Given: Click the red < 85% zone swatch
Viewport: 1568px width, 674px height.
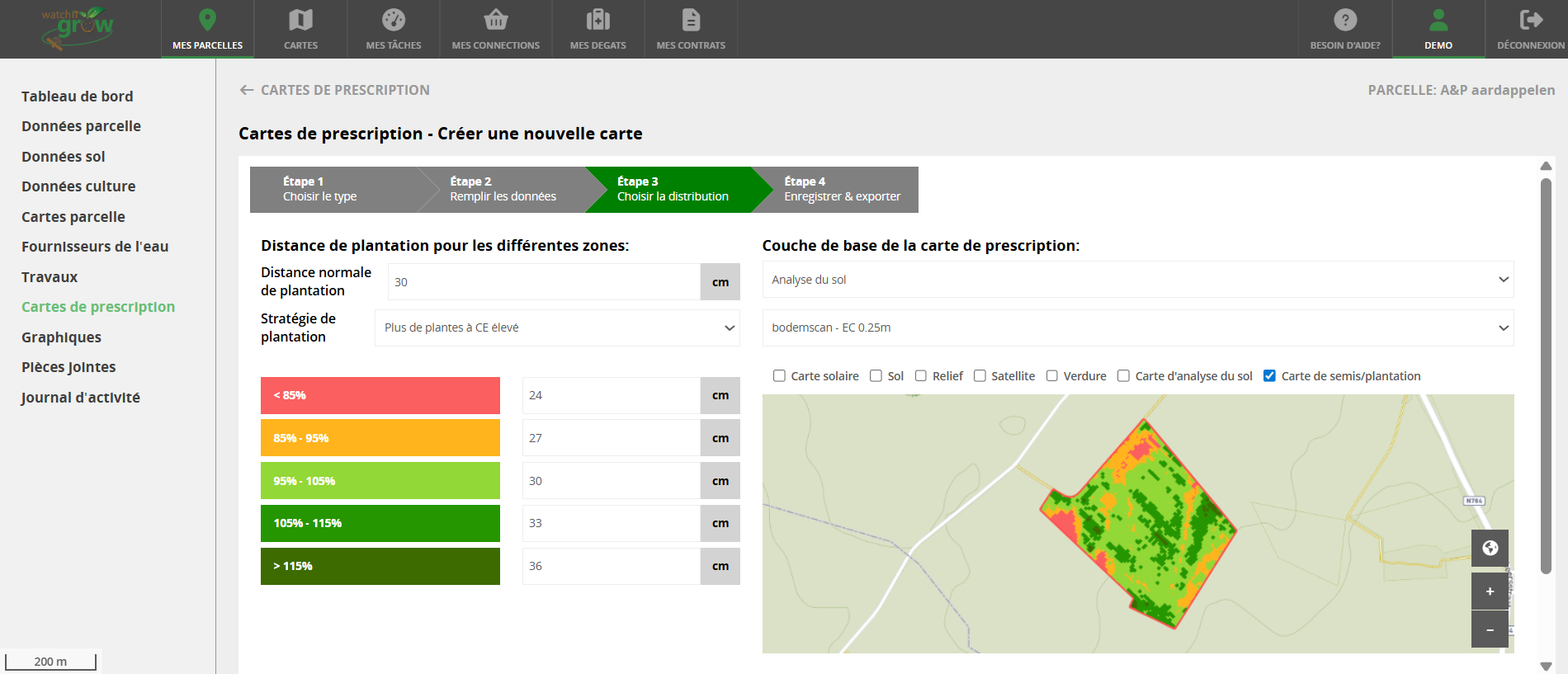Looking at the screenshot, I should pos(380,395).
